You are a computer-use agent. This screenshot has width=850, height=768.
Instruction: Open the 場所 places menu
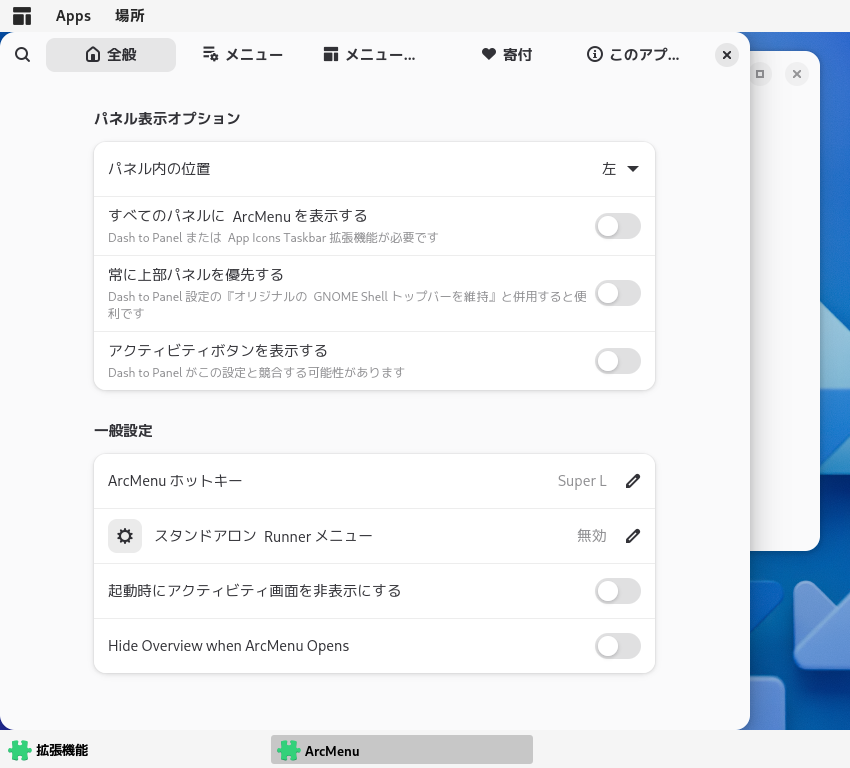[130, 16]
